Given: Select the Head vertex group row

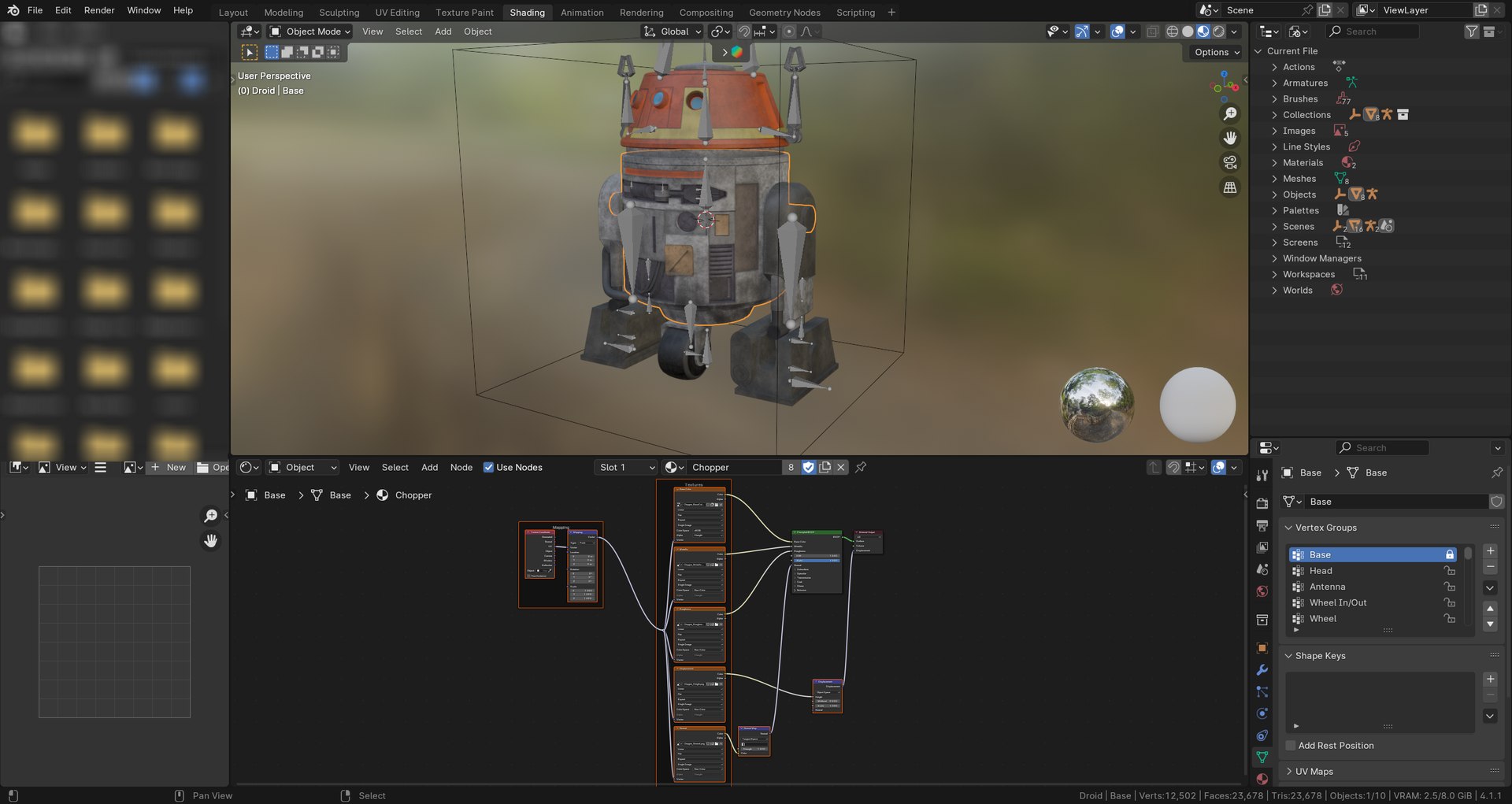Looking at the screenshot, I should point(1373,571).
